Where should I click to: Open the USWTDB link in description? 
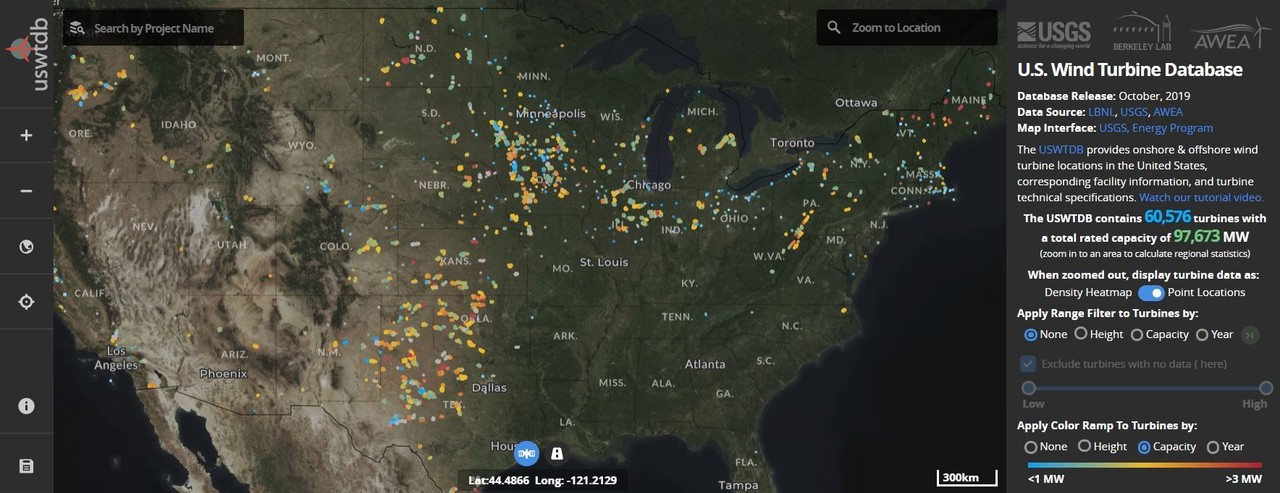click(x=1061, y=149)
